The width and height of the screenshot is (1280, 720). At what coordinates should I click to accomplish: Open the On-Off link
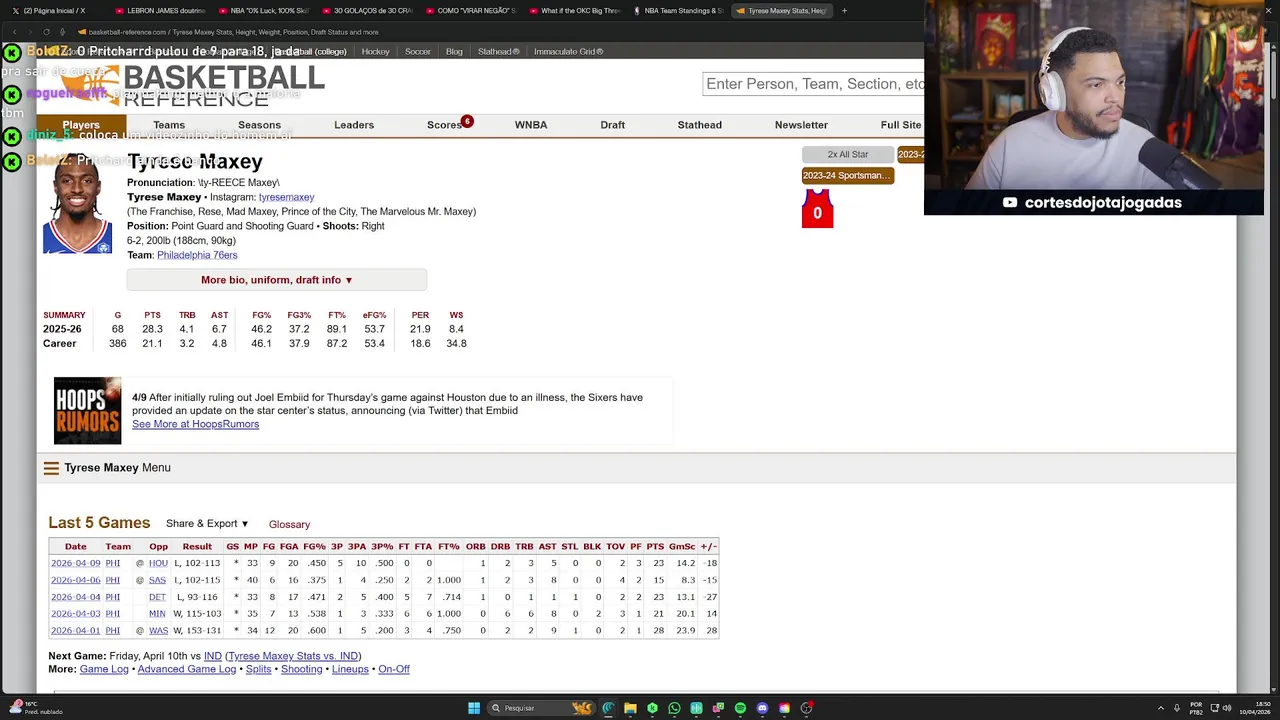394,669
